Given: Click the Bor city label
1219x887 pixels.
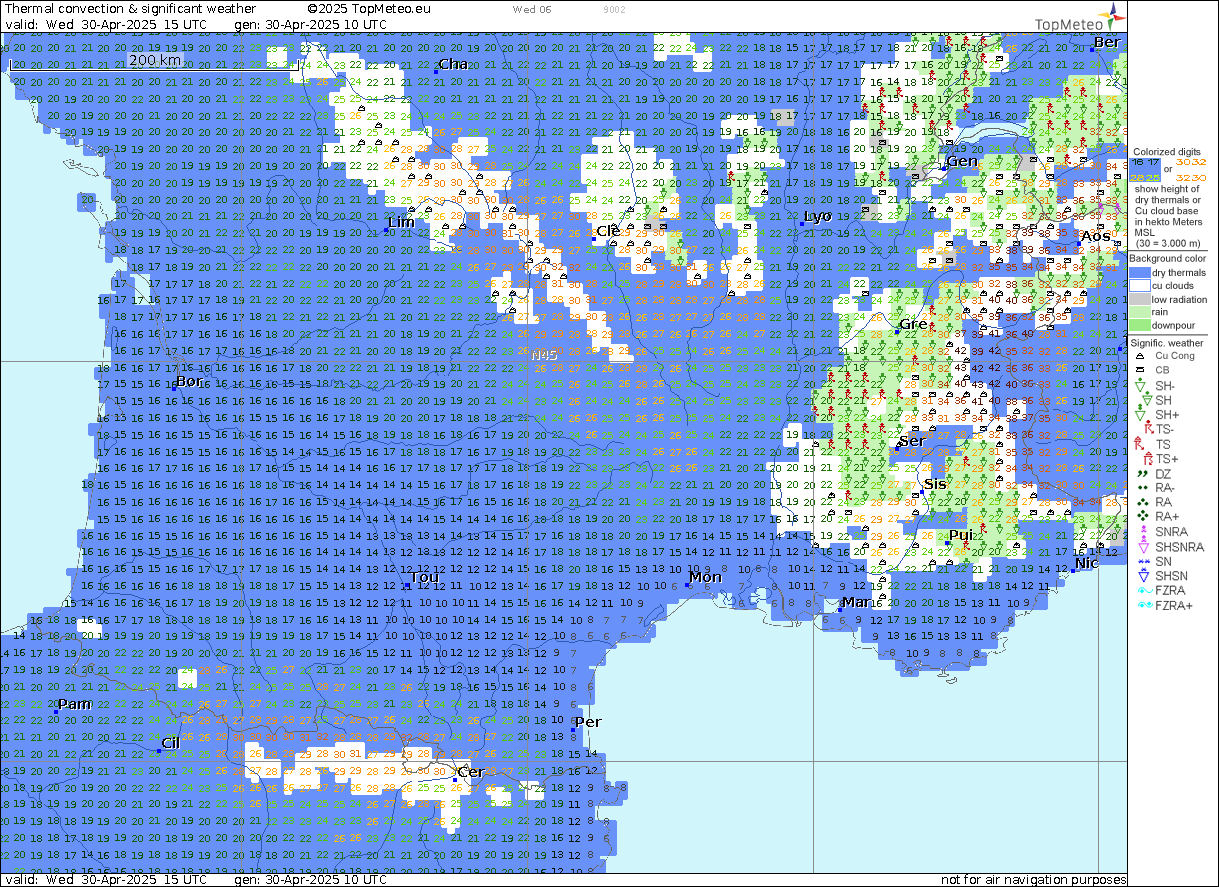Looking at the screenshot, I should point(189,382).
